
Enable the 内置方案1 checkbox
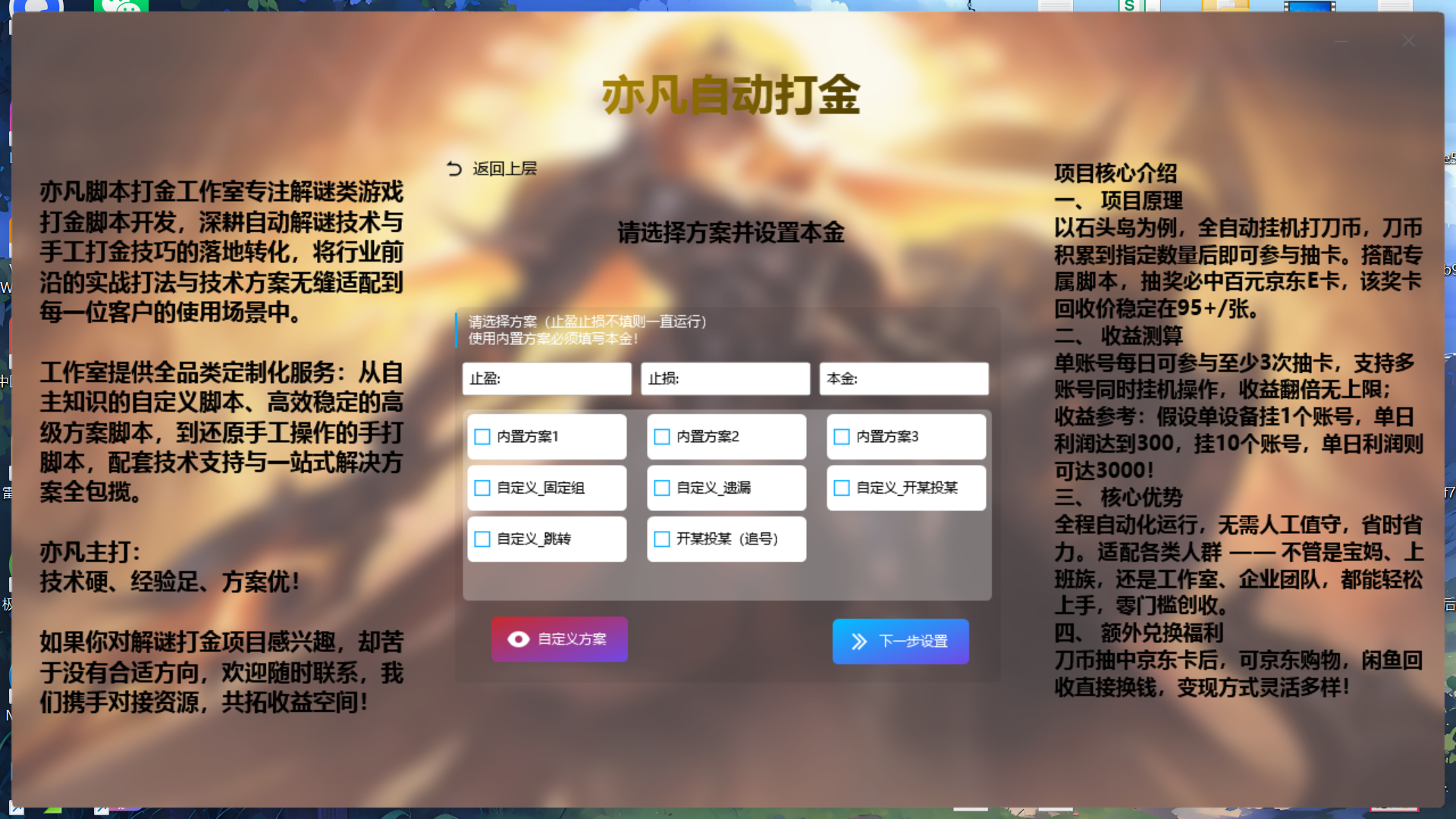[482, 437]
